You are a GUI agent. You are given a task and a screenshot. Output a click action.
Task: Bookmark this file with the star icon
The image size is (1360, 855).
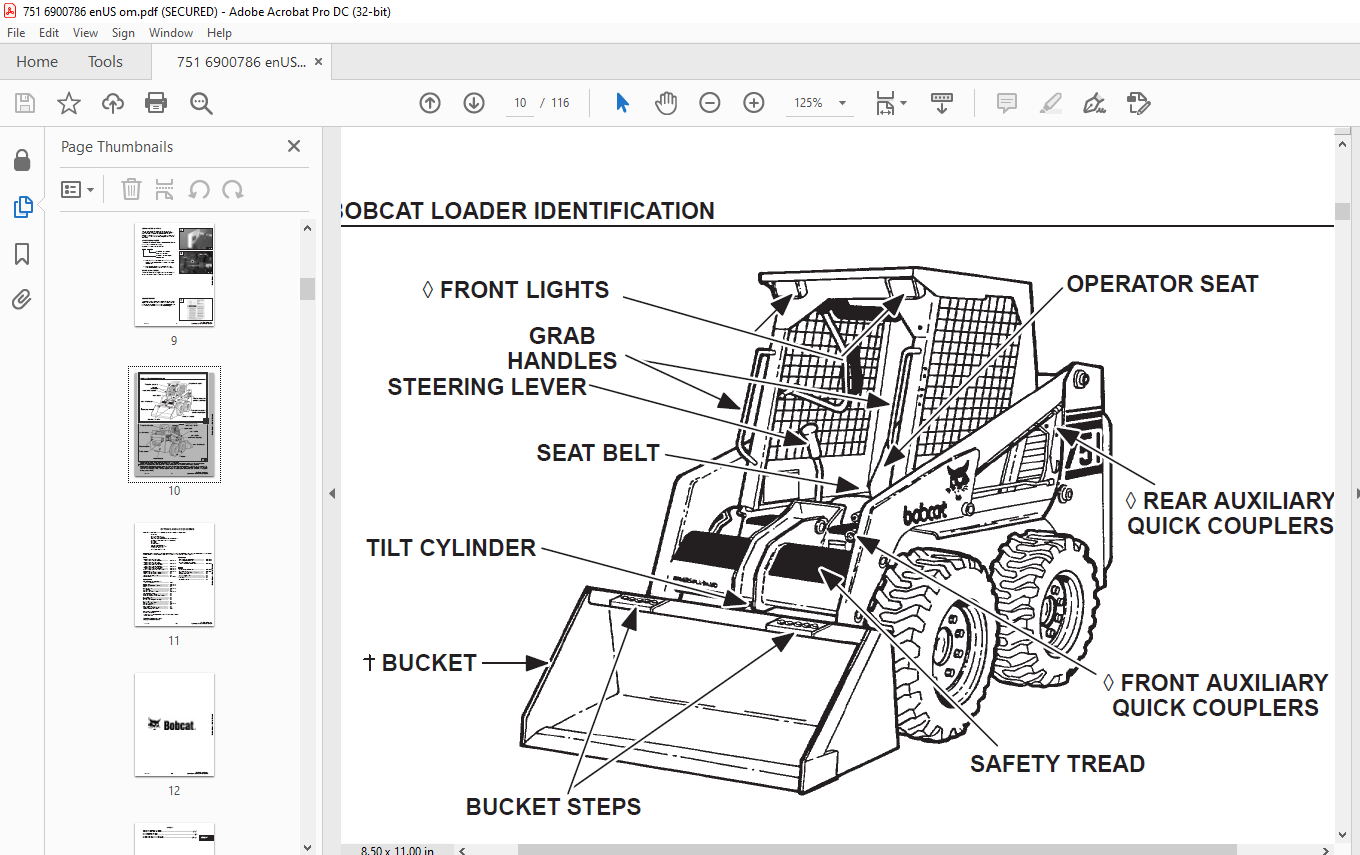click(x=68, y=103)
